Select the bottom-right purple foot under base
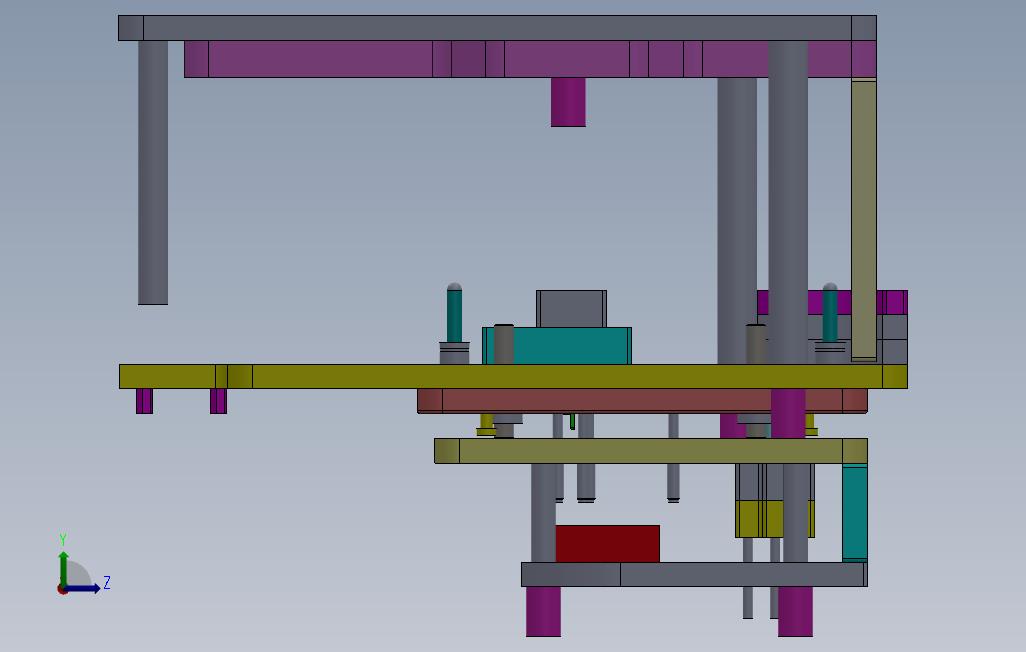 [795, 611]
